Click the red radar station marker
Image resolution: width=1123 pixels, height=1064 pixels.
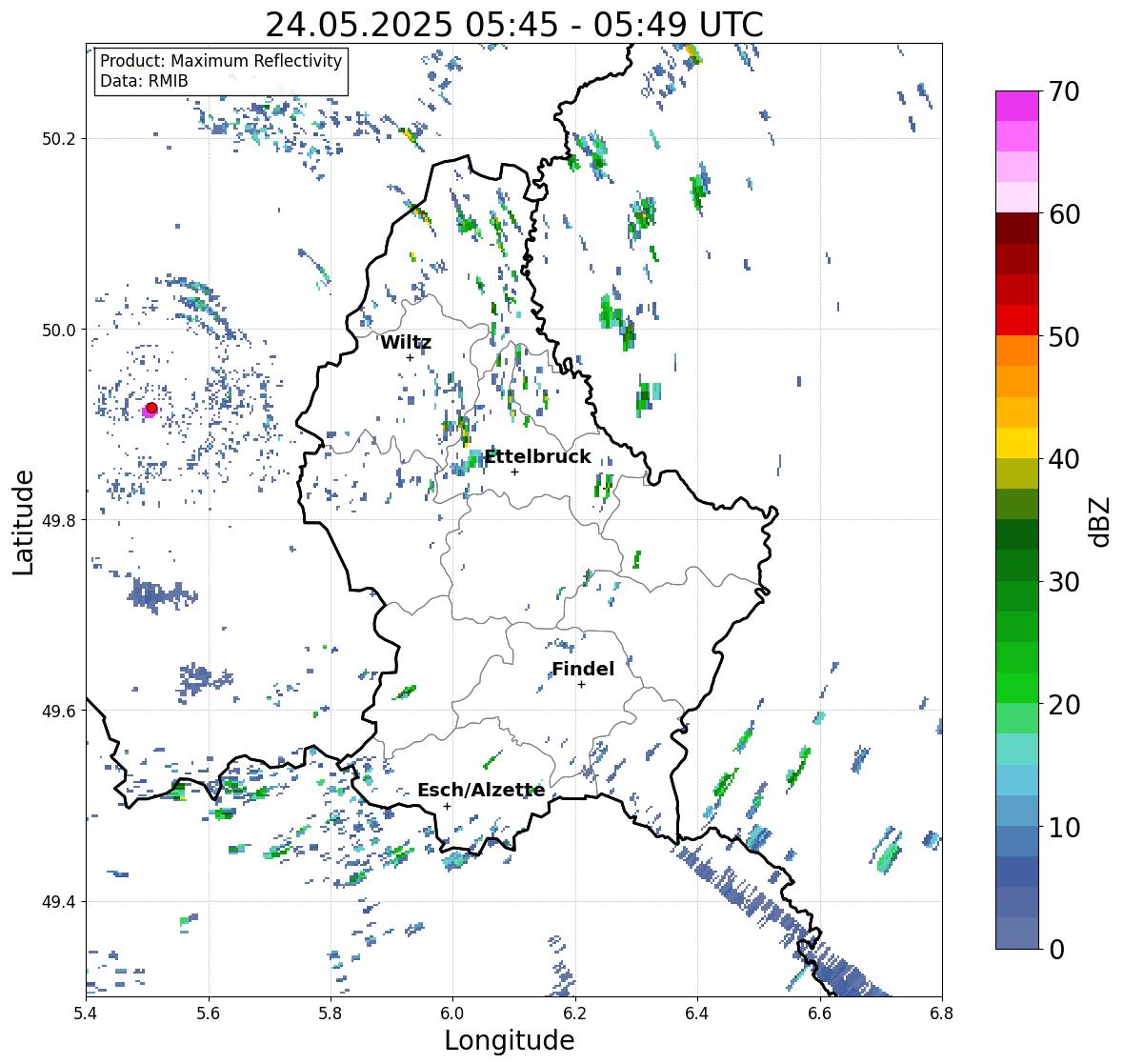(x=151, y=408)
